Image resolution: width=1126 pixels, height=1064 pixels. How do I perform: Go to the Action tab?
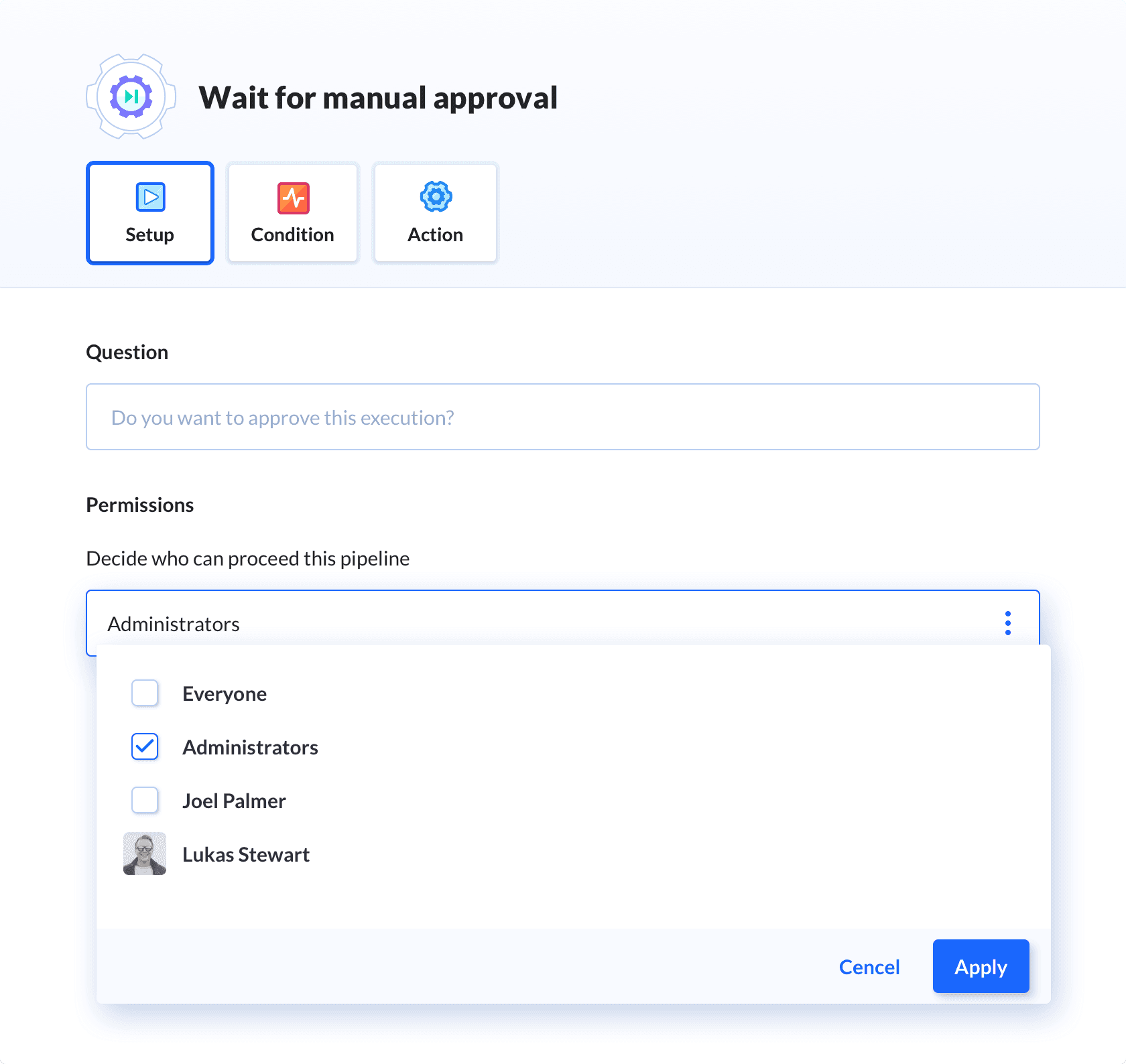pos(436,213)
